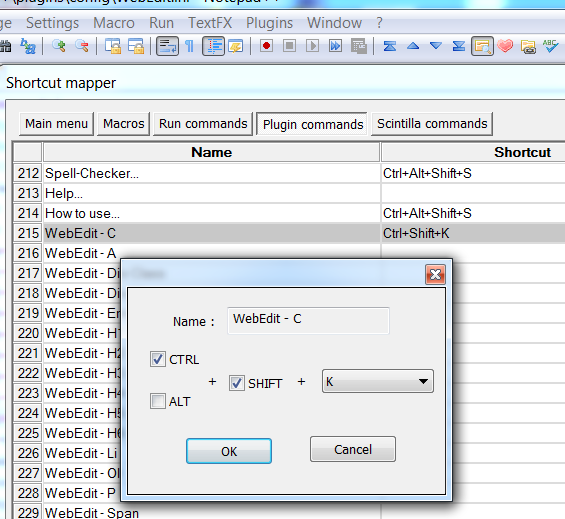This screenshot has height=519, width=565.
Task: Click the red heart toolbar icon
Action: click(505, 46)
